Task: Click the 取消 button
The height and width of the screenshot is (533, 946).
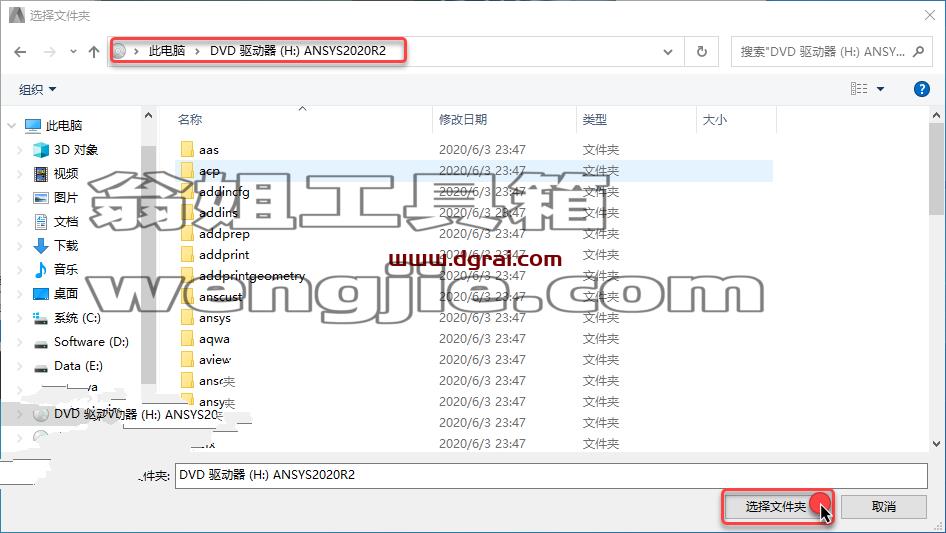Action: point(884,506)
